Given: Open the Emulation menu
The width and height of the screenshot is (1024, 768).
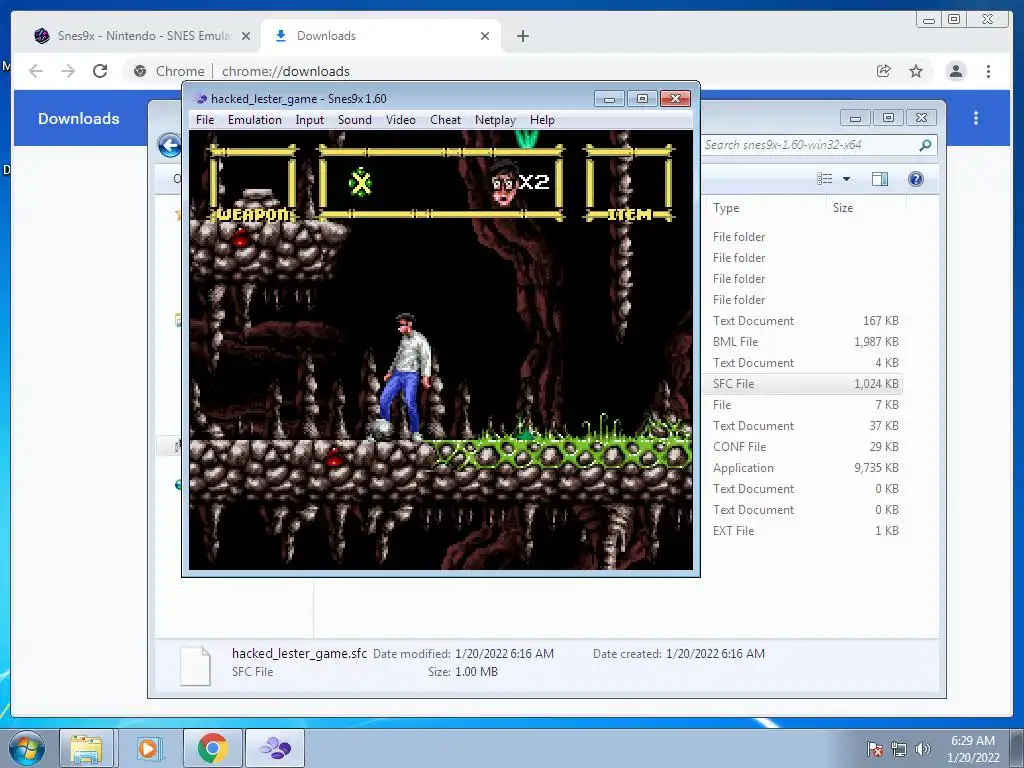Looking at the screenshot, I should tap(255, 120).
